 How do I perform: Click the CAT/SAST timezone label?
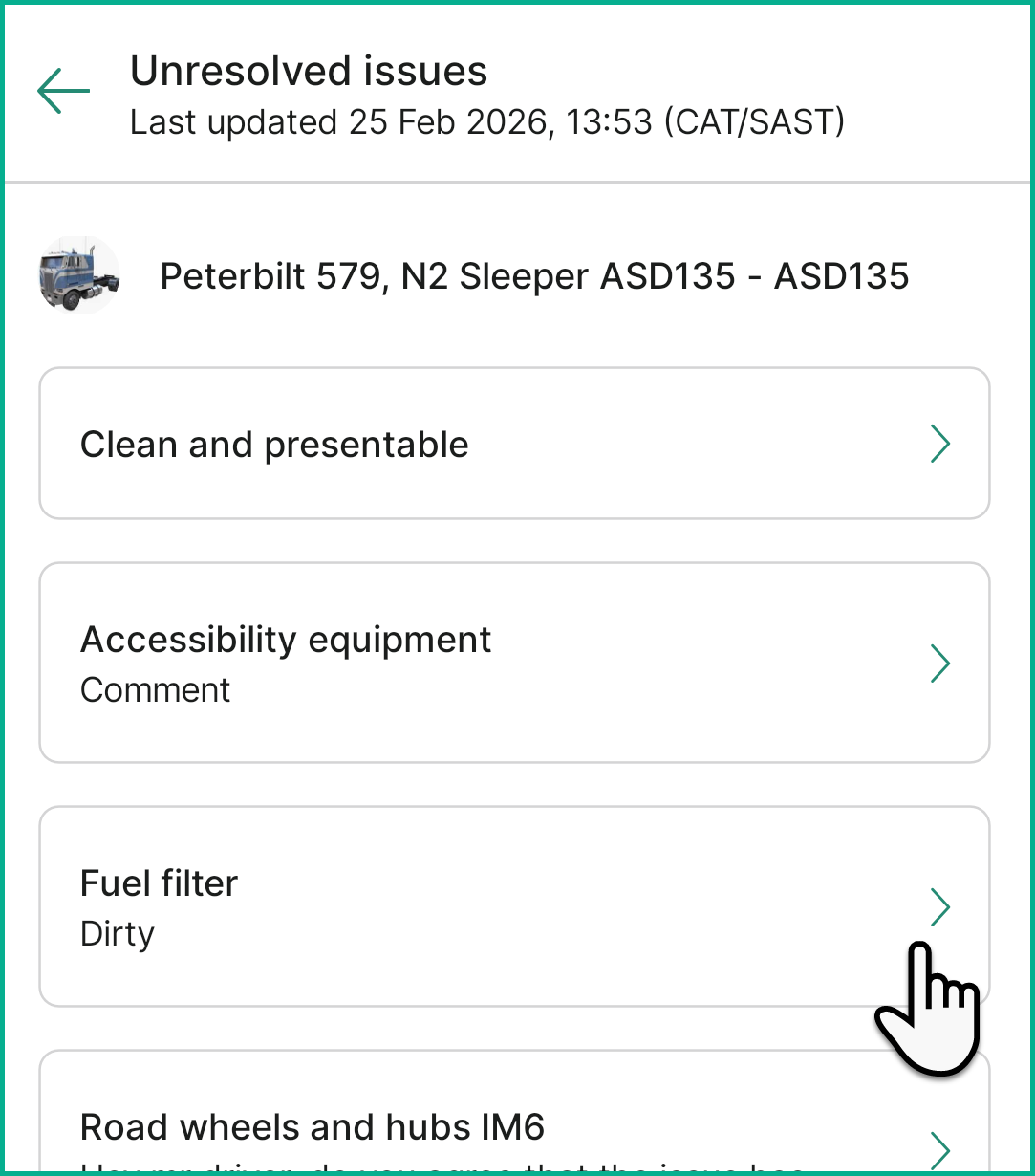point(755,122)
